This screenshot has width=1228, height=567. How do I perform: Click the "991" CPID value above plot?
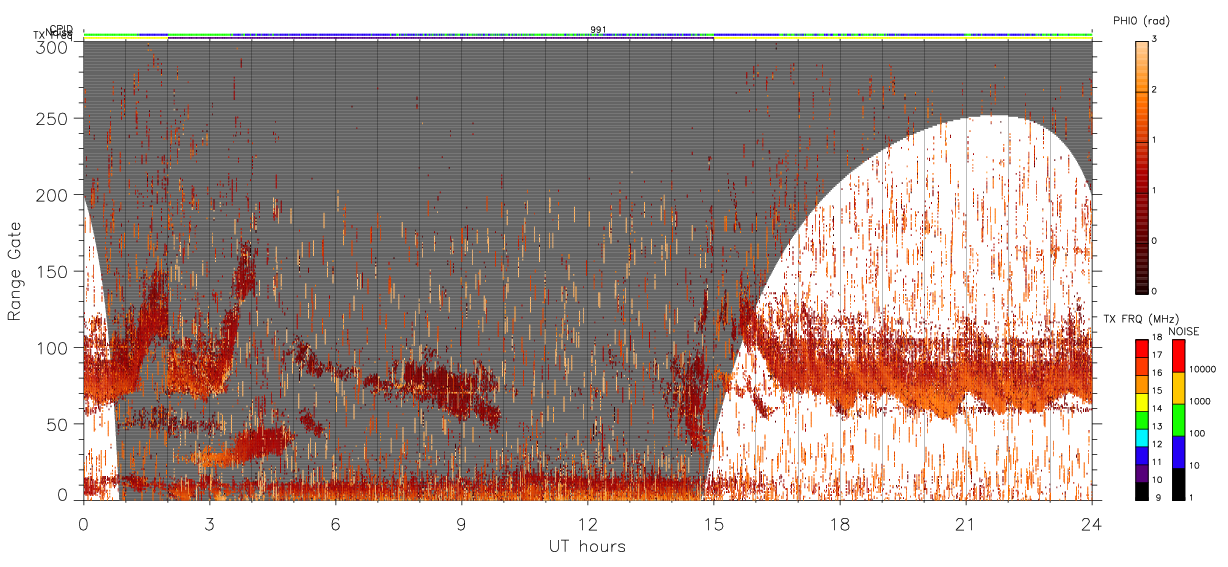(x=598, y=30)
